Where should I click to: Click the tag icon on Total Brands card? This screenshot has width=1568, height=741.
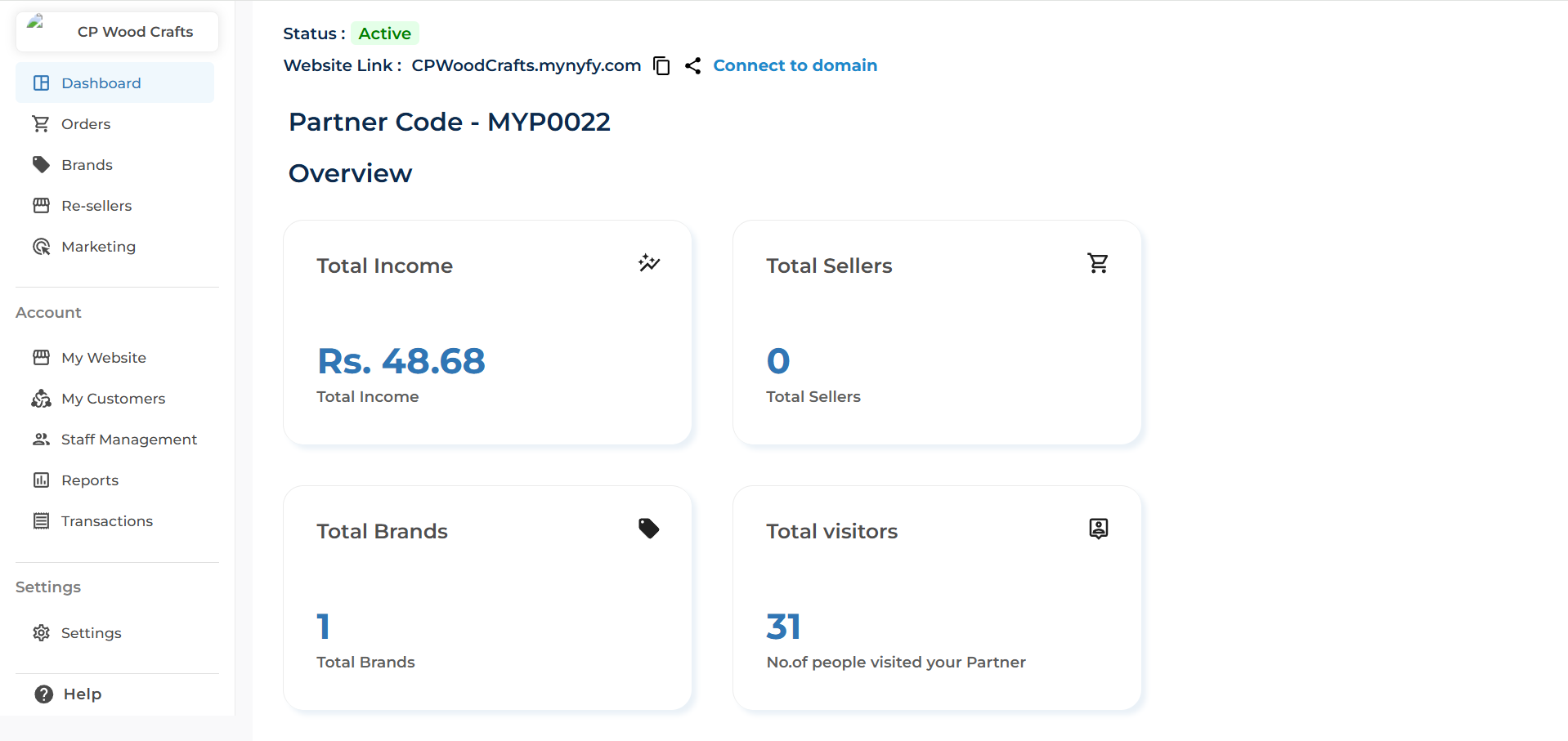pos(648,528)
